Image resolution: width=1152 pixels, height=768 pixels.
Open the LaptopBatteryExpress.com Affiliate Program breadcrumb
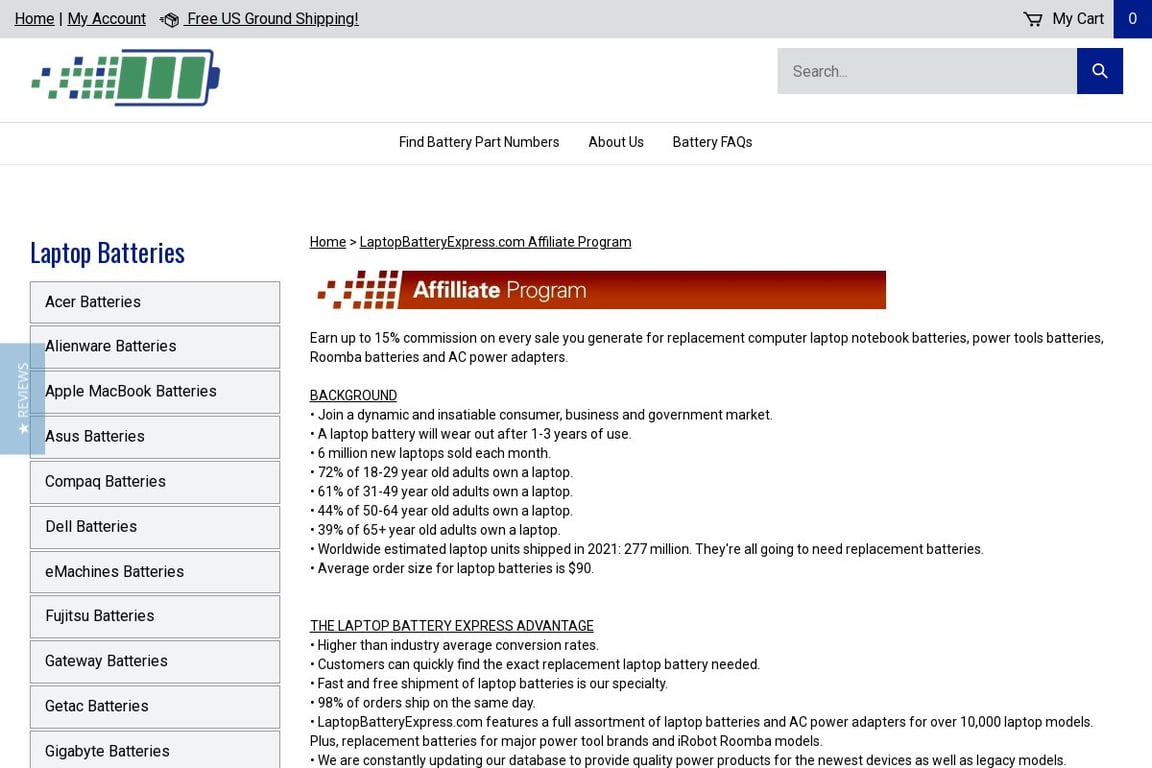495,242
